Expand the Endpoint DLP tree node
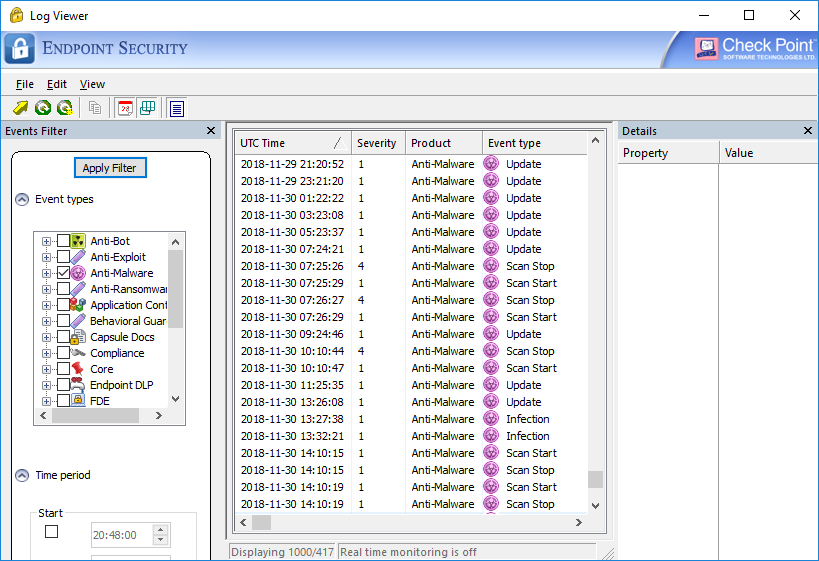 (x=46, y=385)
